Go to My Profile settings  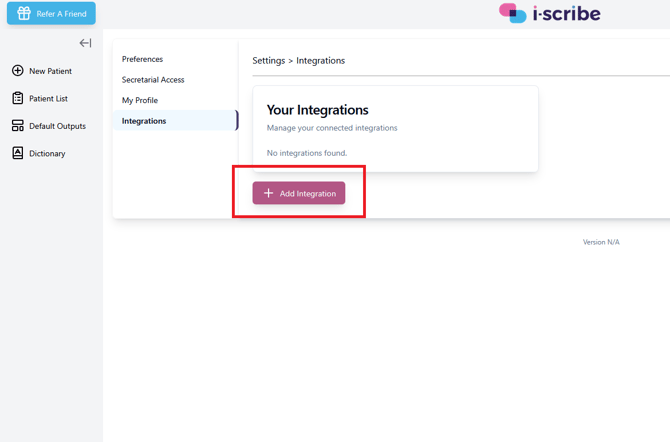tap(140, 100)
